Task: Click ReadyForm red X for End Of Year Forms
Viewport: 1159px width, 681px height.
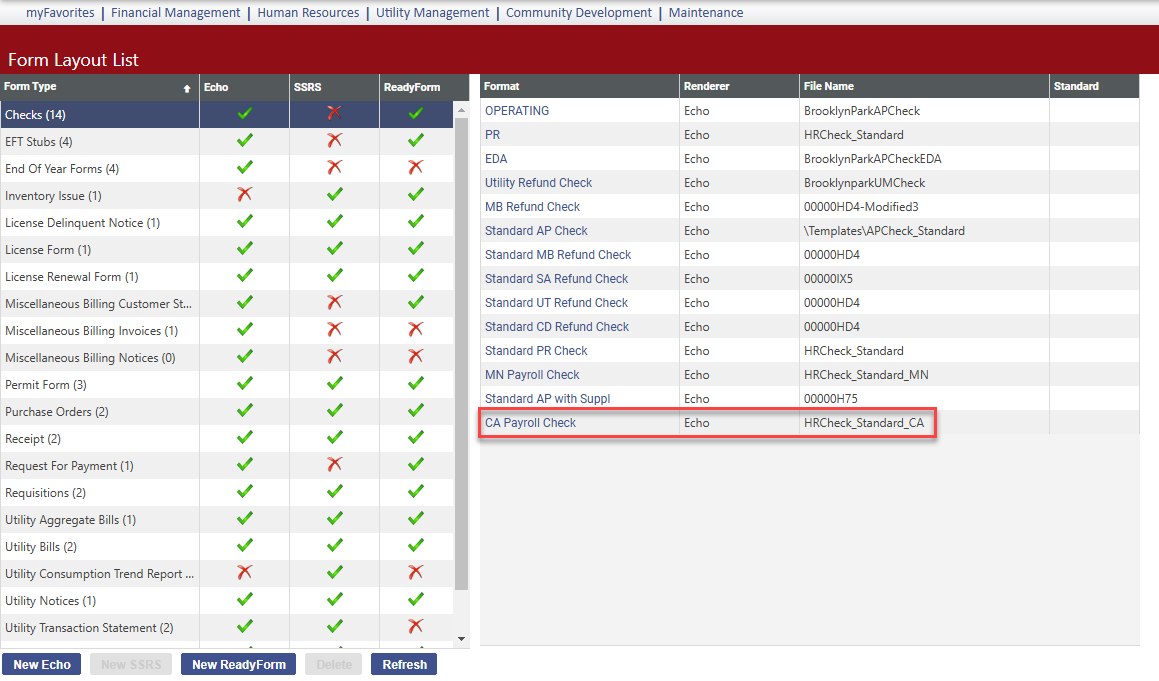Action: (x=416, y=168)
